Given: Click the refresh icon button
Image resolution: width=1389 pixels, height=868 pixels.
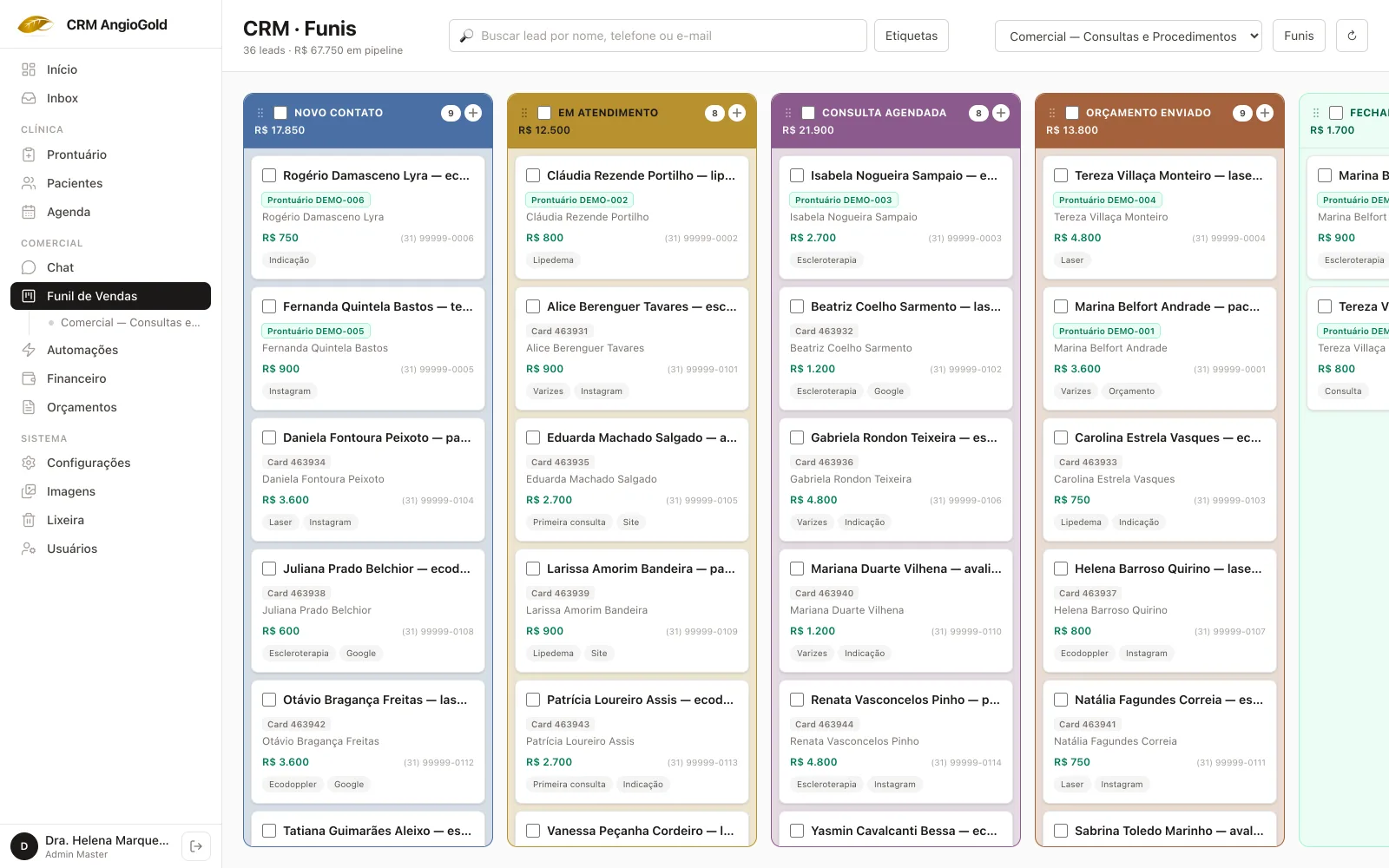Looking at the screenshot, I should tap(1352, 36).
